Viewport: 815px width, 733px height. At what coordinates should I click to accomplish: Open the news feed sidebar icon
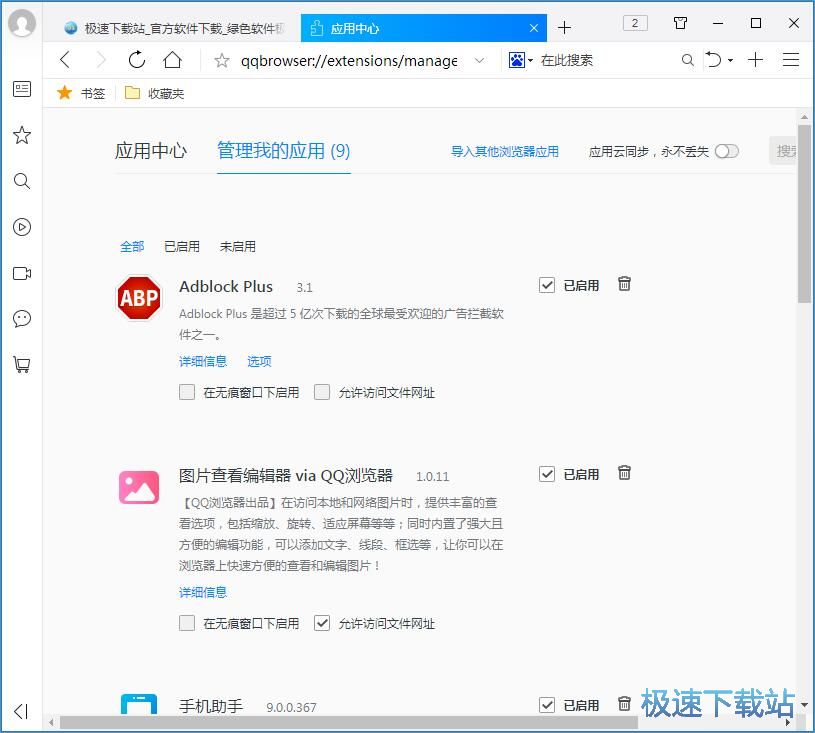(22, 89)
